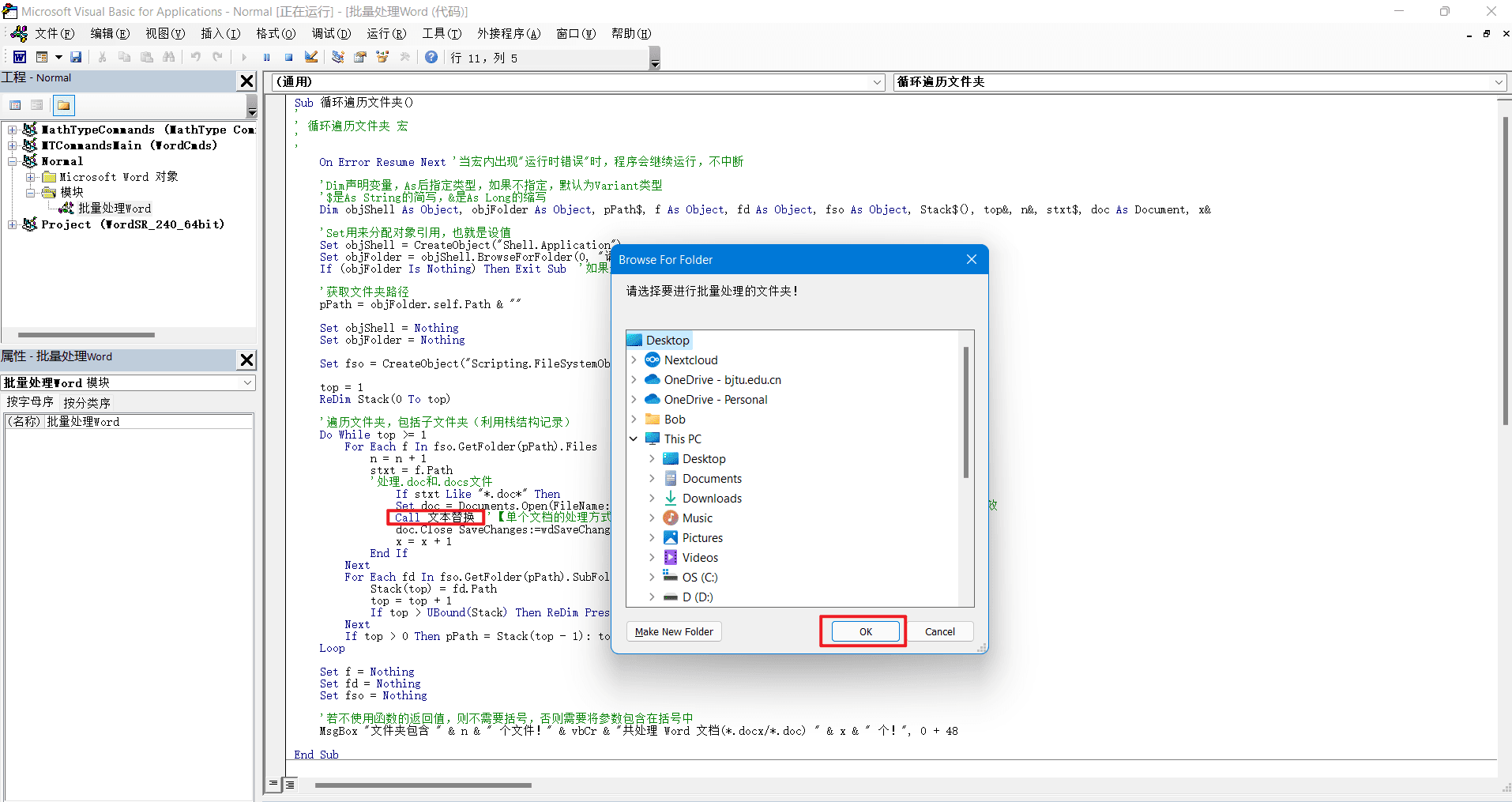1512x802 pixels.
Task: Open the 文件(F) menu
Action: pyautogui.click(x=54, y=33)
